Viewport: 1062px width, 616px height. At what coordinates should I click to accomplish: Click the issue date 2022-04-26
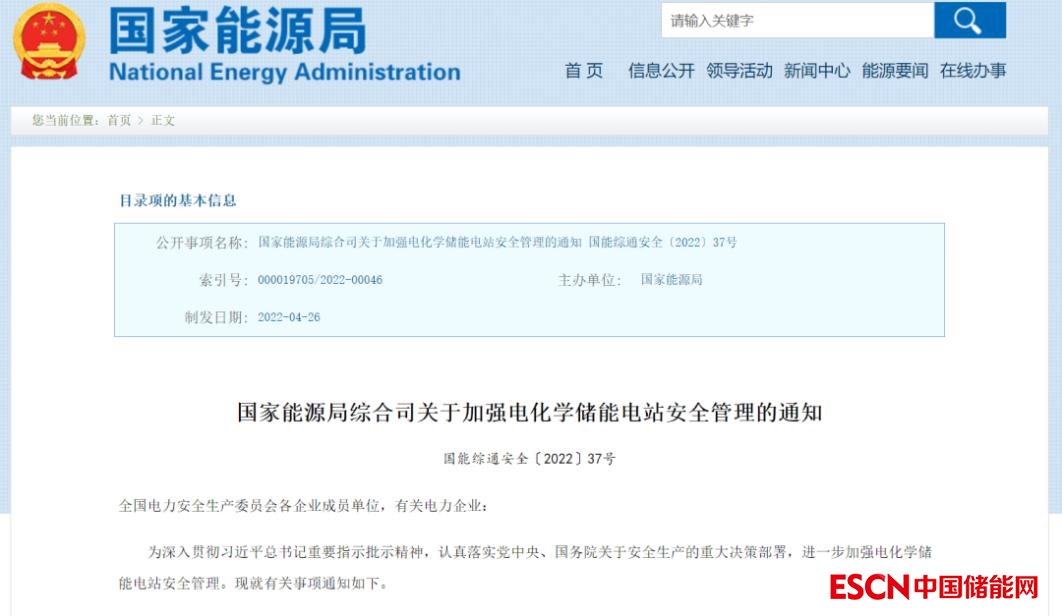click(x=289, y=317)
